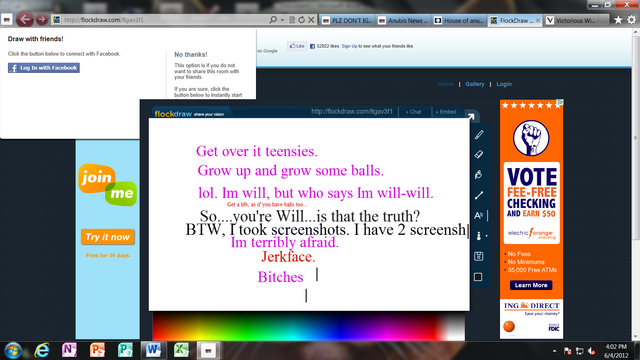
Task: Click the Sign Up link
Action: pos(349,46)
